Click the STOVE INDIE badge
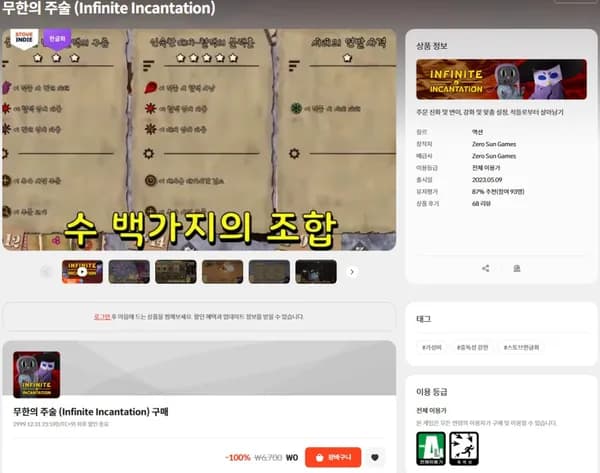Screen dimensions: 600x473 click(24, 39)
